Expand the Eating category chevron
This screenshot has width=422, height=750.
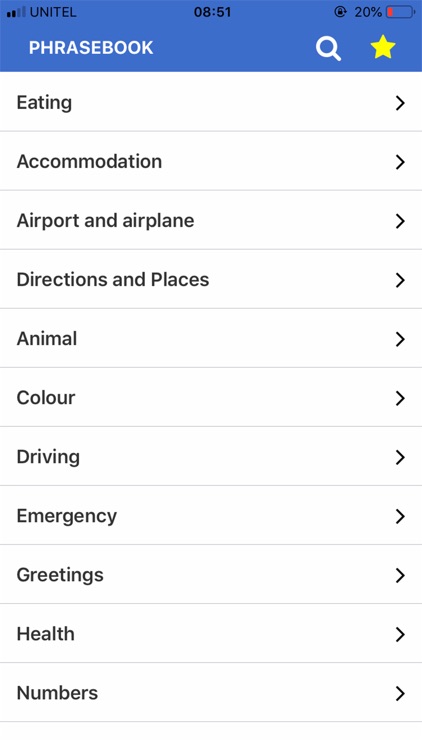[400, 103]
